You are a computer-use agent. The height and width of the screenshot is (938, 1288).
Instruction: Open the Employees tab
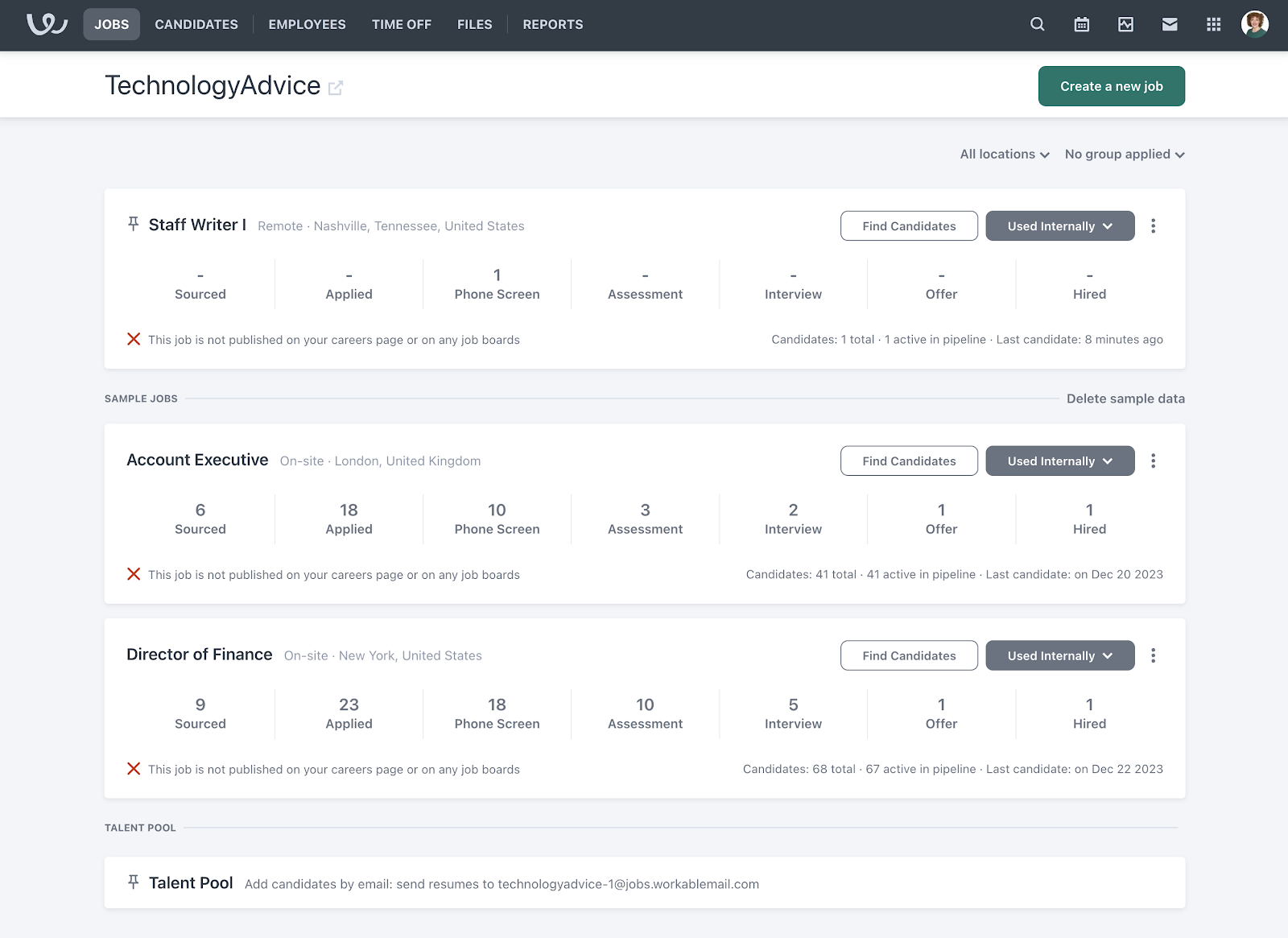pos(308,24)
